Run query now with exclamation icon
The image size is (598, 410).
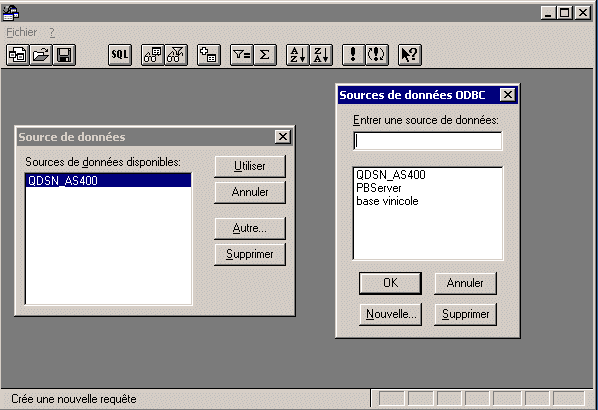(354, 55)
